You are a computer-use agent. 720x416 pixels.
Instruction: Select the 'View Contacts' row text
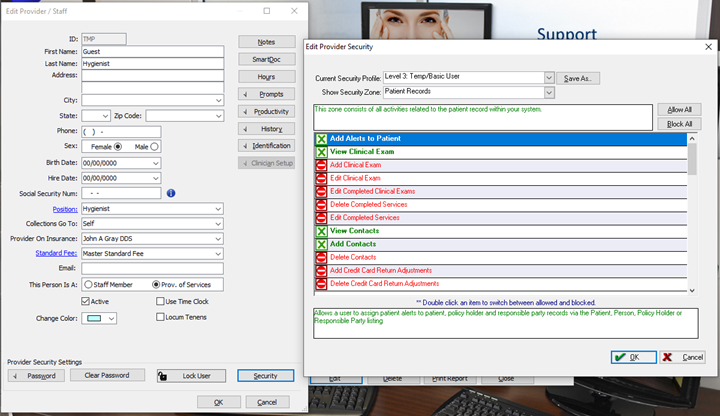pyautogui.click(x=354, y=231)
